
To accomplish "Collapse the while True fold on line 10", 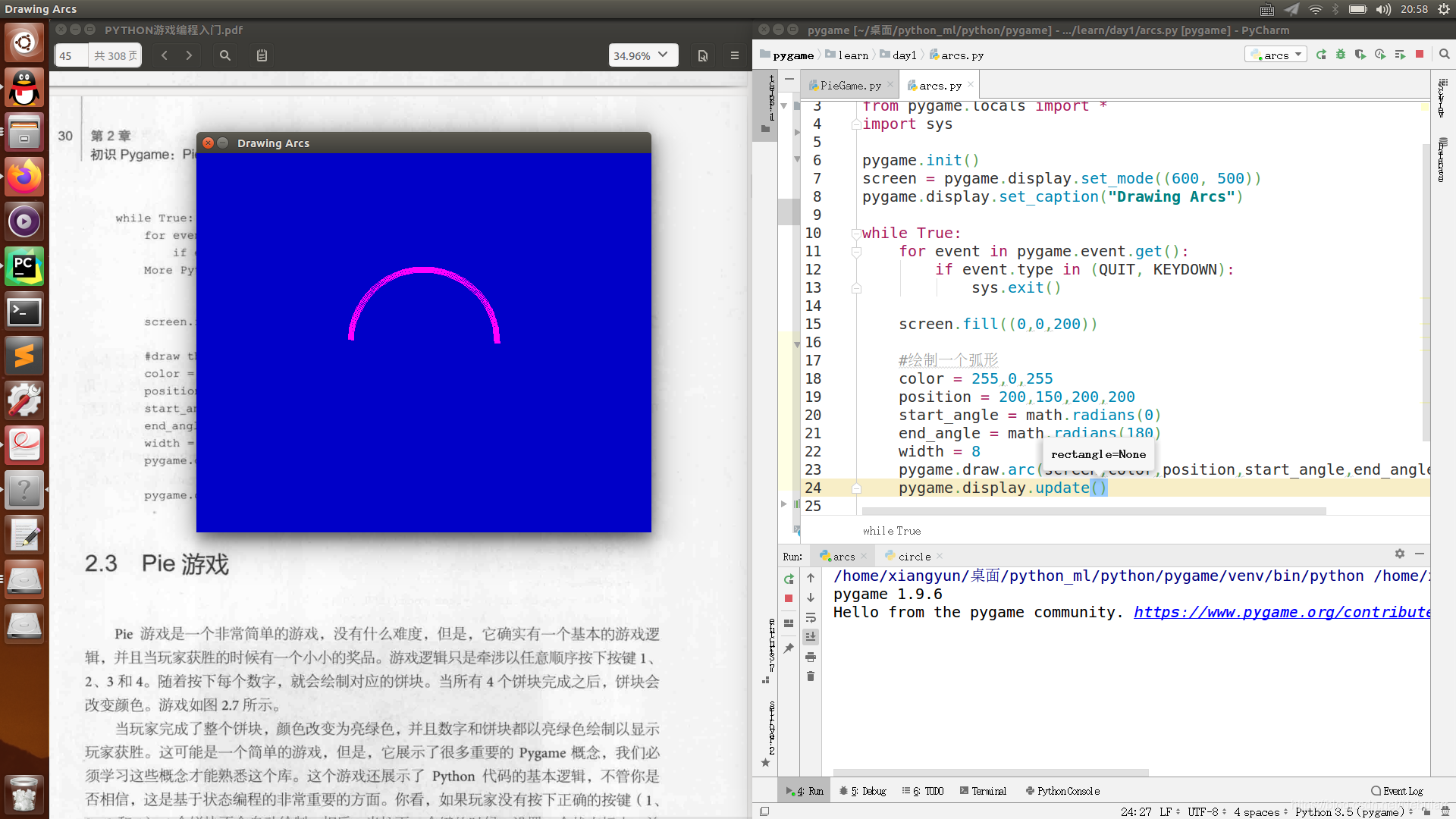I will (x=856, y=234).
